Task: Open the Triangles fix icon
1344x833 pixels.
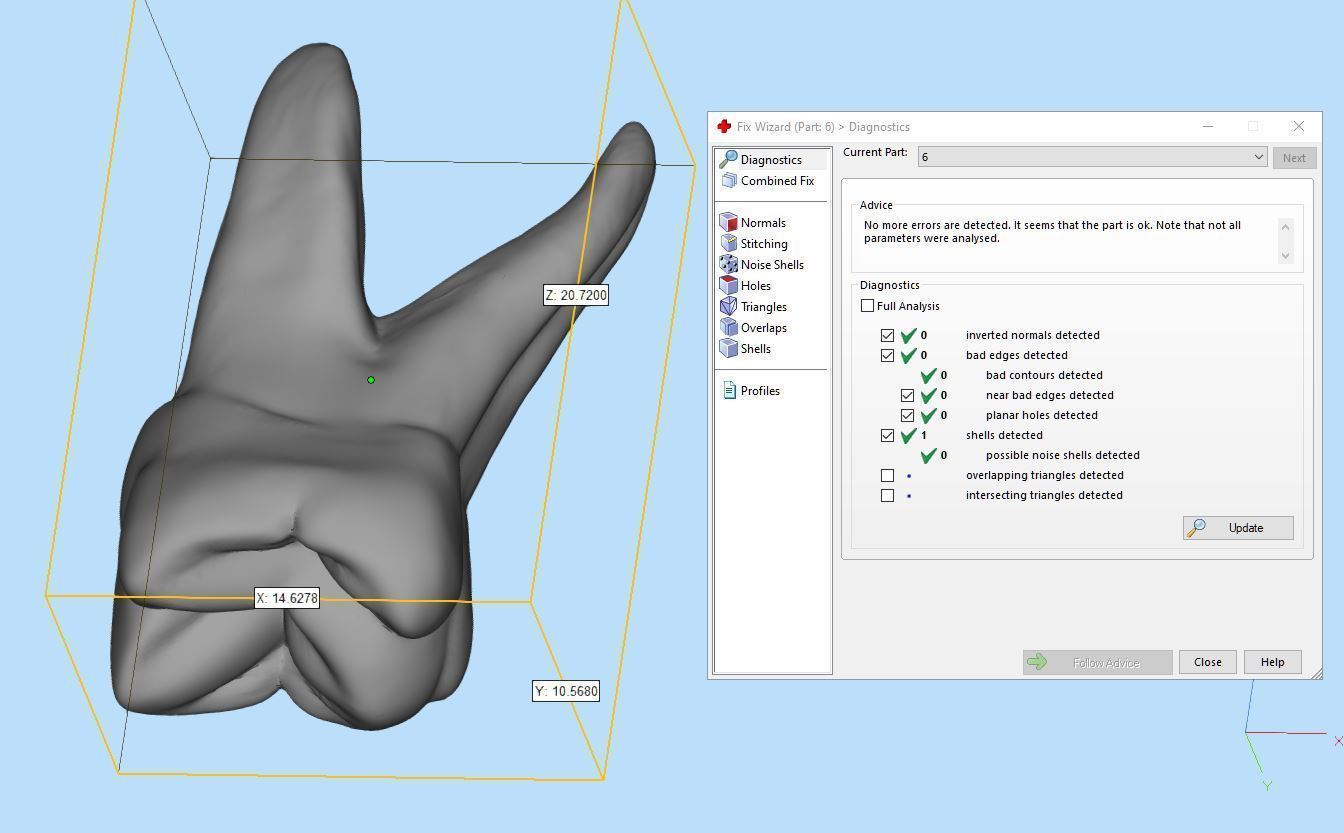Action: click(729, 307)
